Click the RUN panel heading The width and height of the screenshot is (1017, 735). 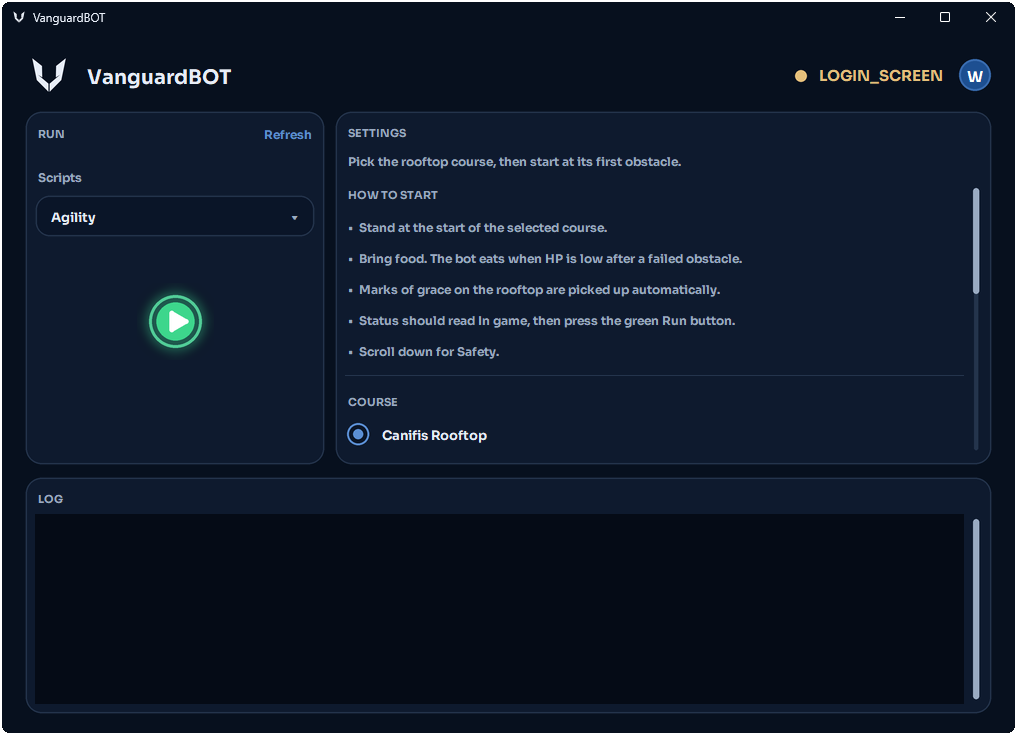coord(51,134)
